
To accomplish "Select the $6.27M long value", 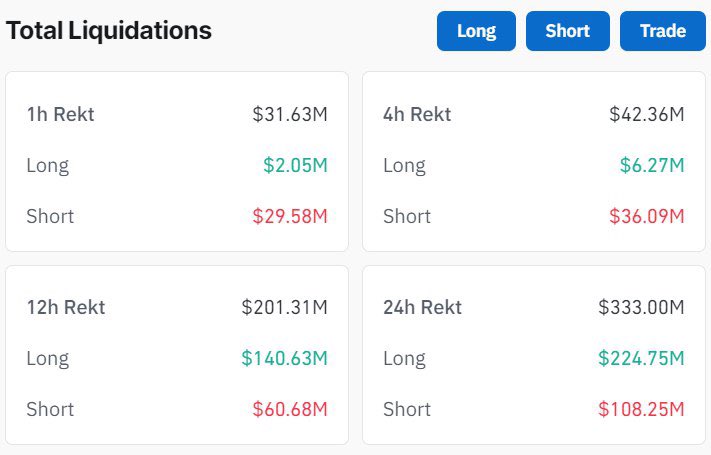I will (x=652, y=165).
